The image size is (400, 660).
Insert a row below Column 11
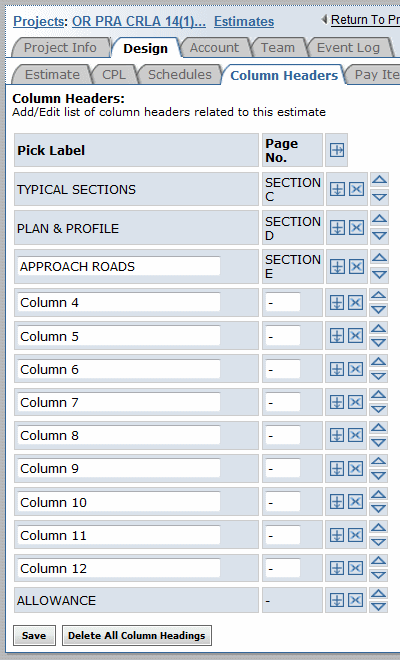(336, 535)
